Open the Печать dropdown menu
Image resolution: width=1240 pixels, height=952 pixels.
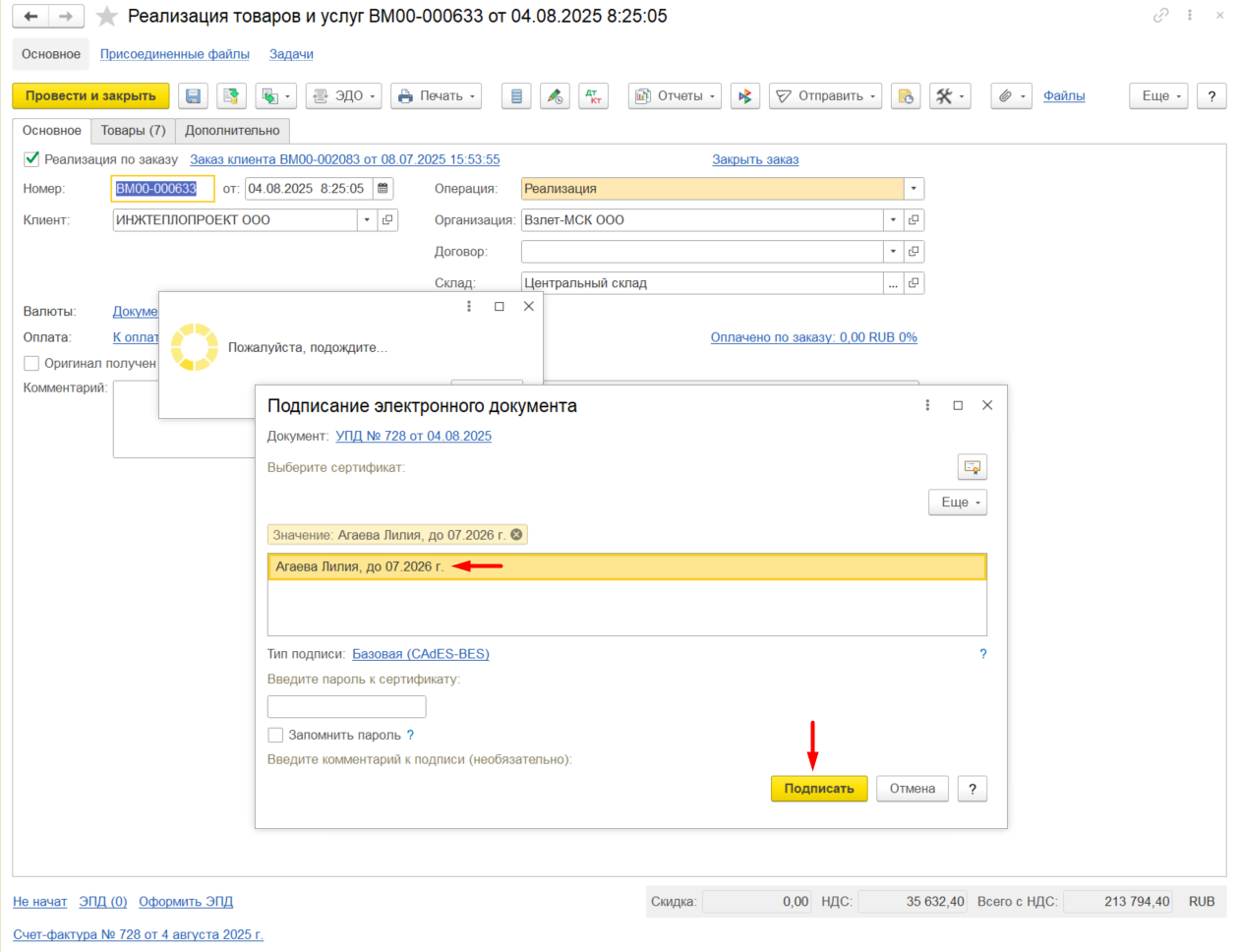[x=437, y=96]
